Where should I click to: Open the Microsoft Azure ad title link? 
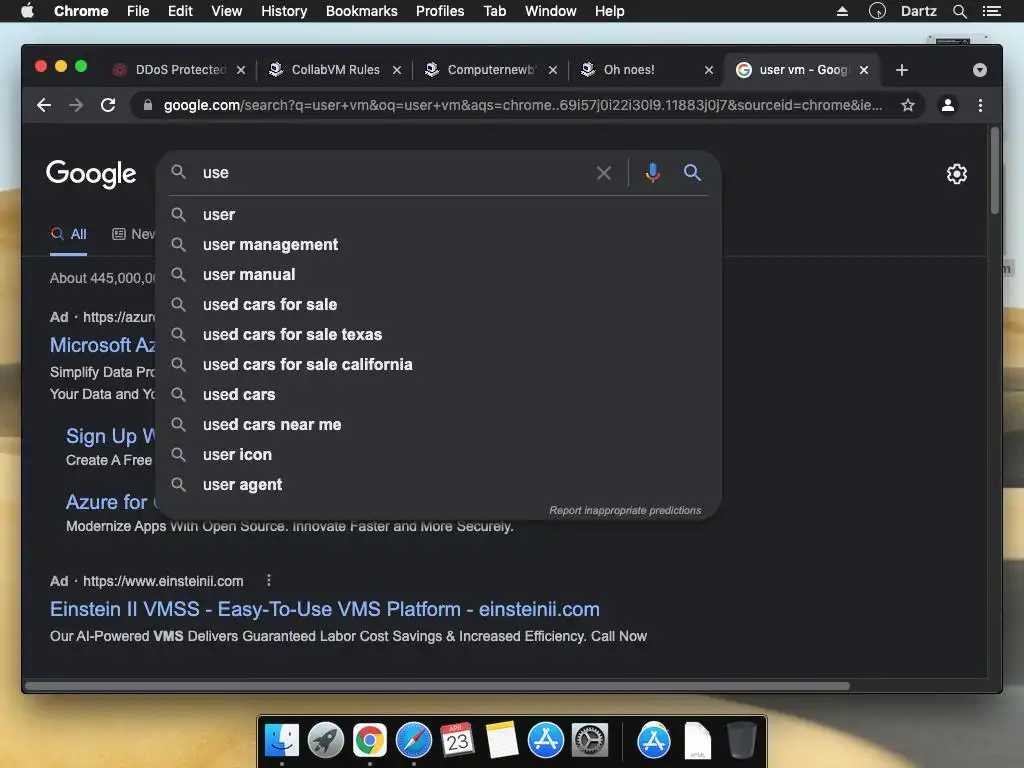(103, 345)
